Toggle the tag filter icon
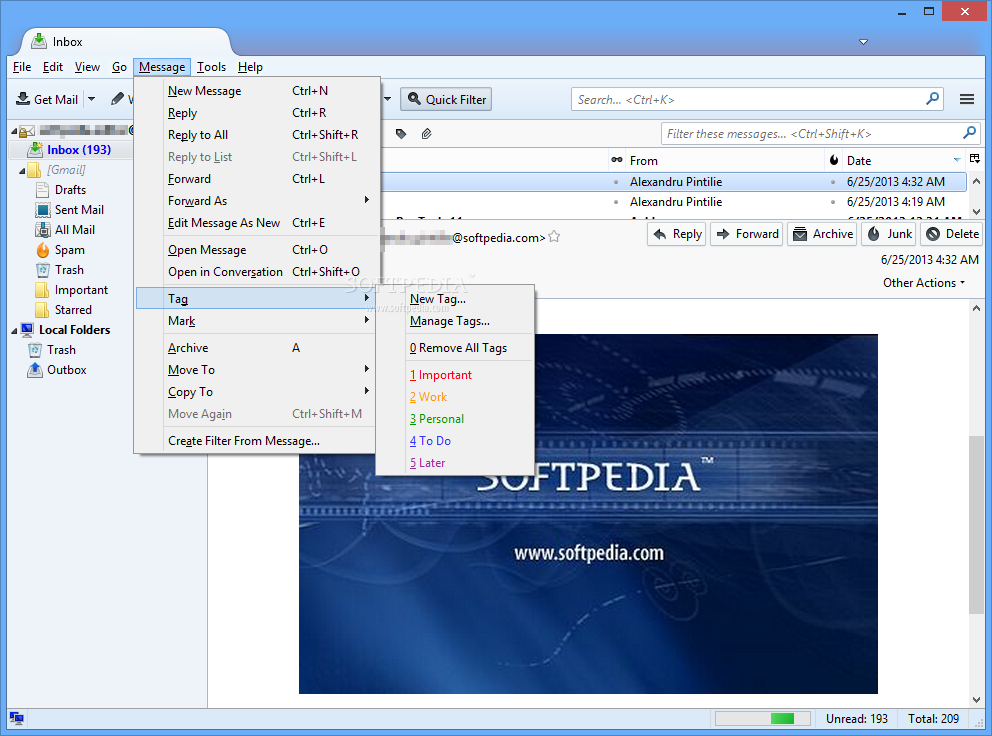The height and width of the screenshot is (736, 992). (x=400, y=134)
